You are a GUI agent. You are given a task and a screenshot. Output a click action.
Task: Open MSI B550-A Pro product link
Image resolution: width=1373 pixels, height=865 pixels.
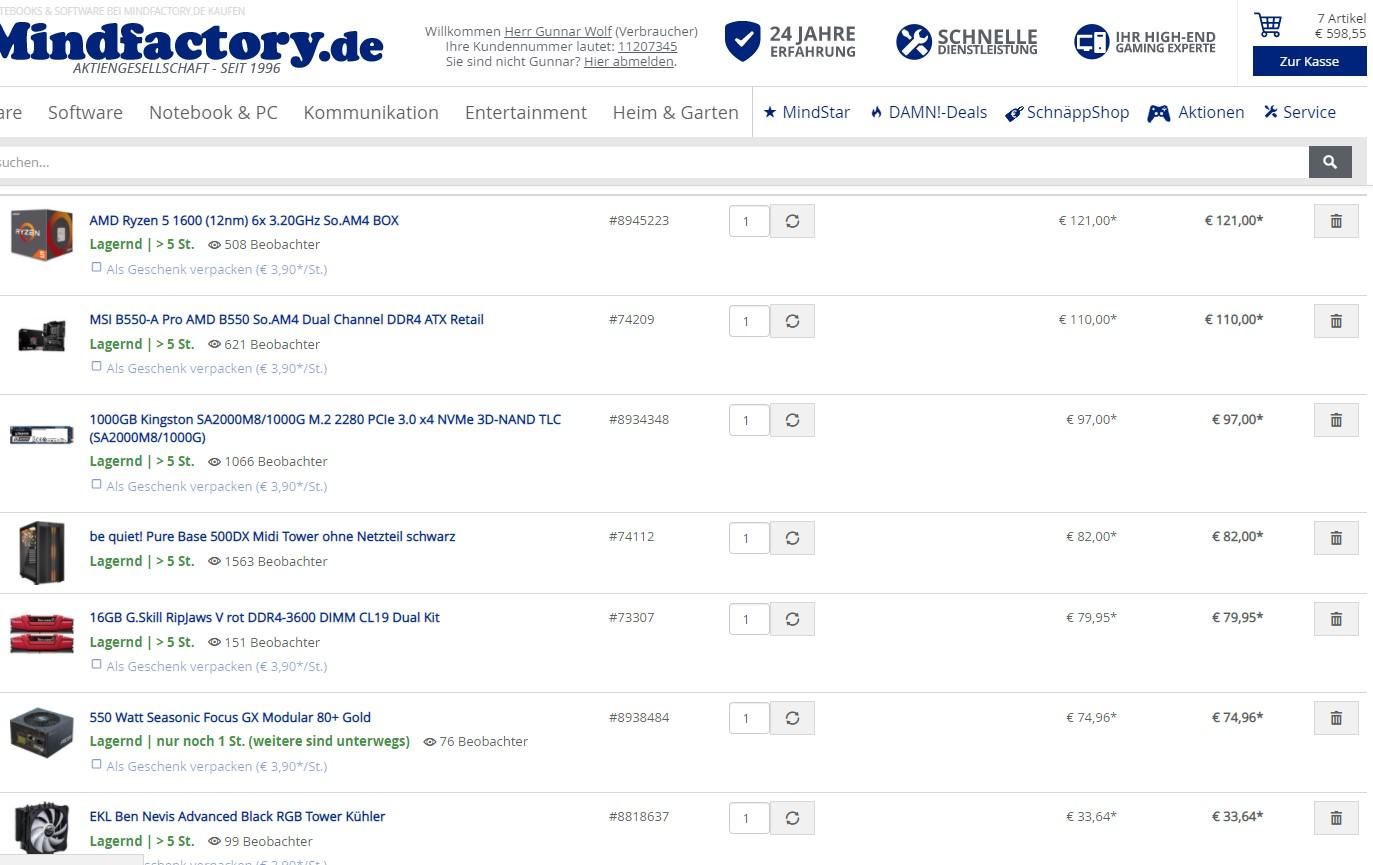[x=286, y=319]
